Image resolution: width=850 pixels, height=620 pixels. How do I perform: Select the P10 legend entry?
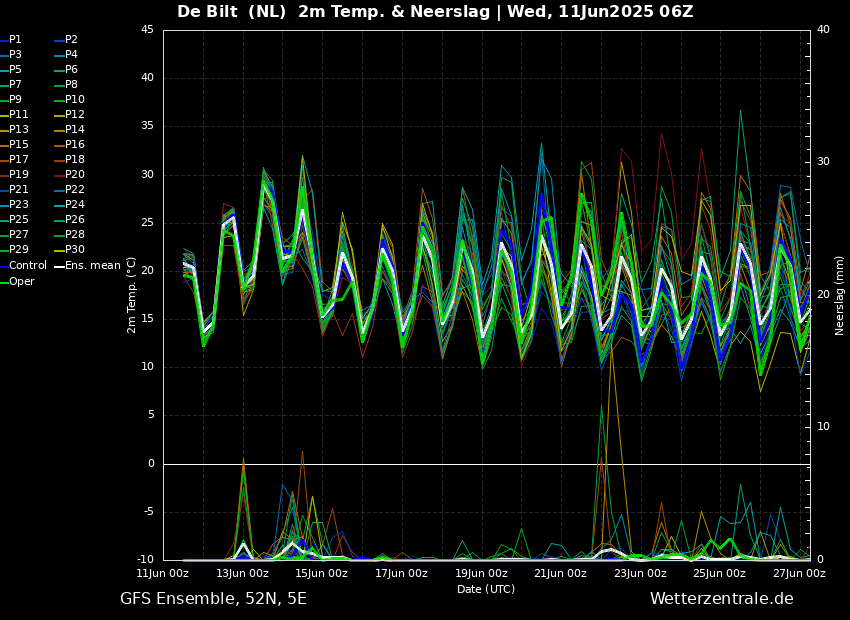tap(74, 100)
